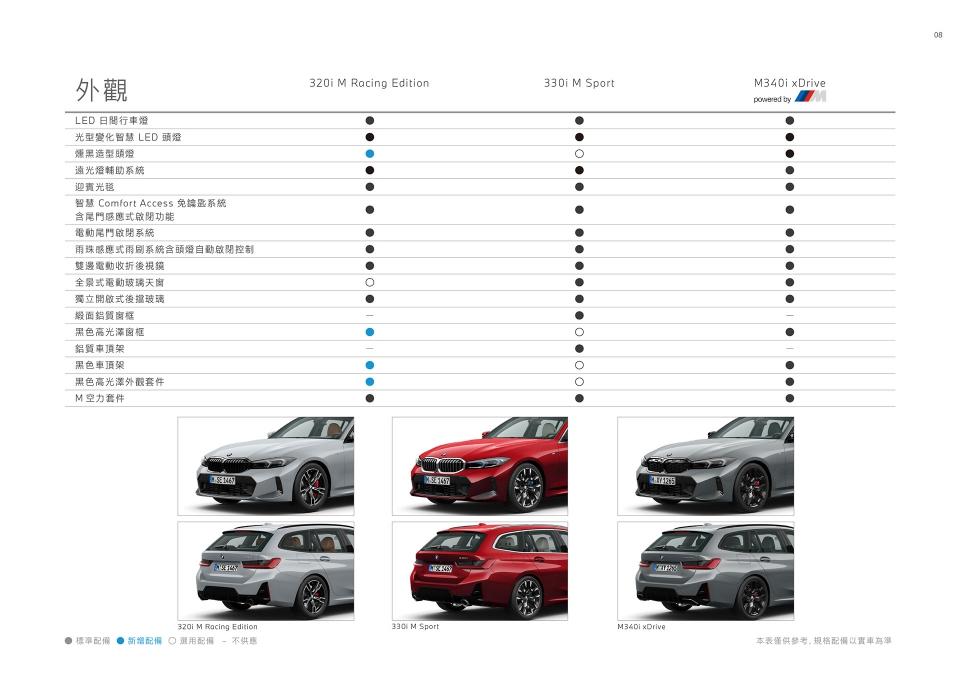The image size is (960, 679).
Task: Open the red 330i touring rear image
Action: [479, 570]
